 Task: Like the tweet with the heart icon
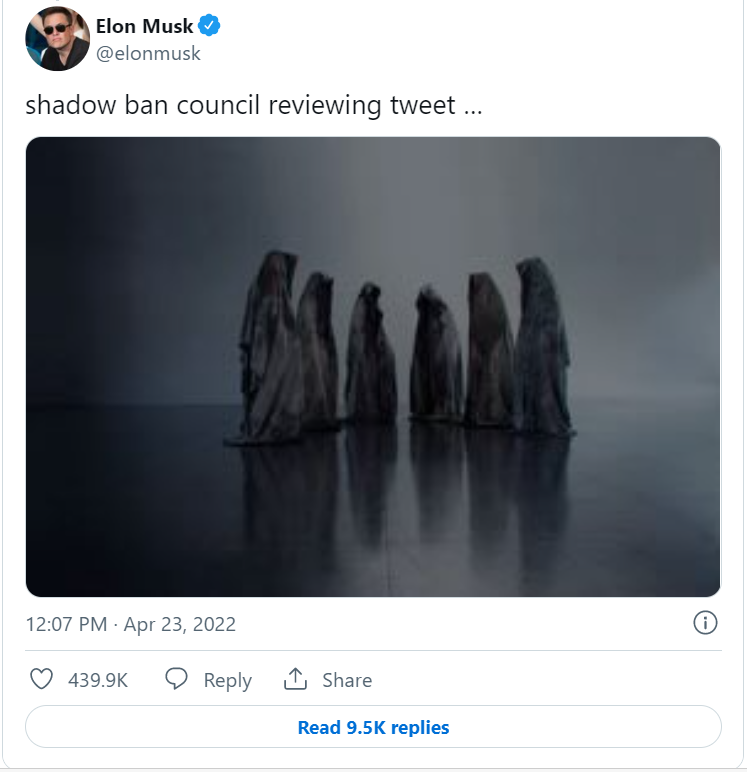[41, 680]
